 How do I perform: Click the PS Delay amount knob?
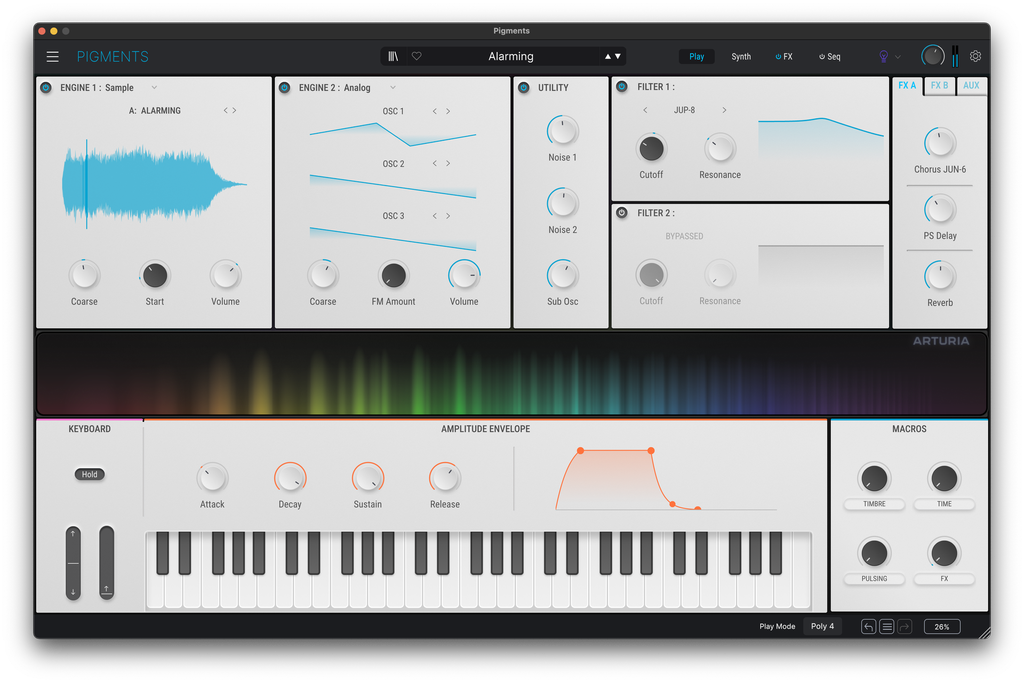click(x=940, y=210)
